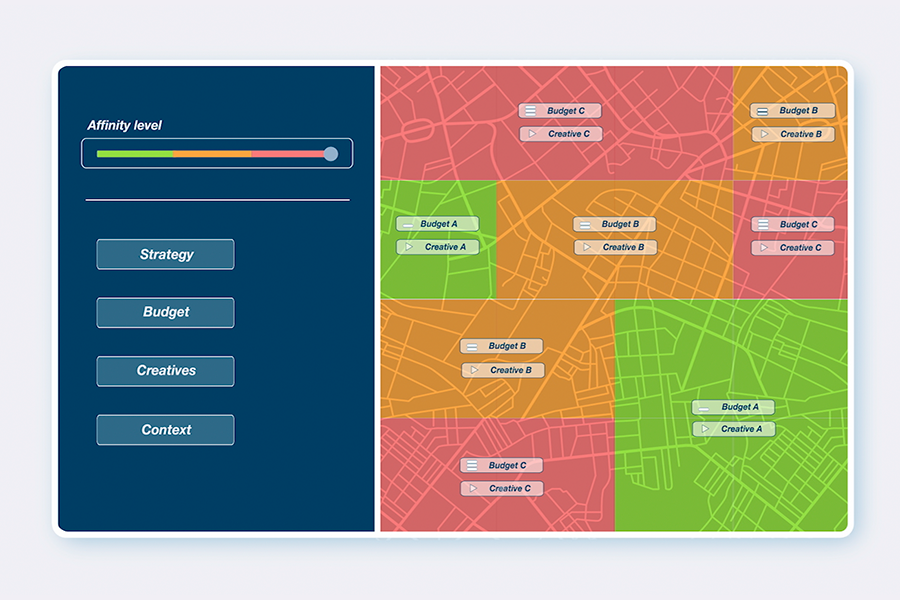
Task: Select Budget A label in large lower-right green zone
Action: point(740,407)
